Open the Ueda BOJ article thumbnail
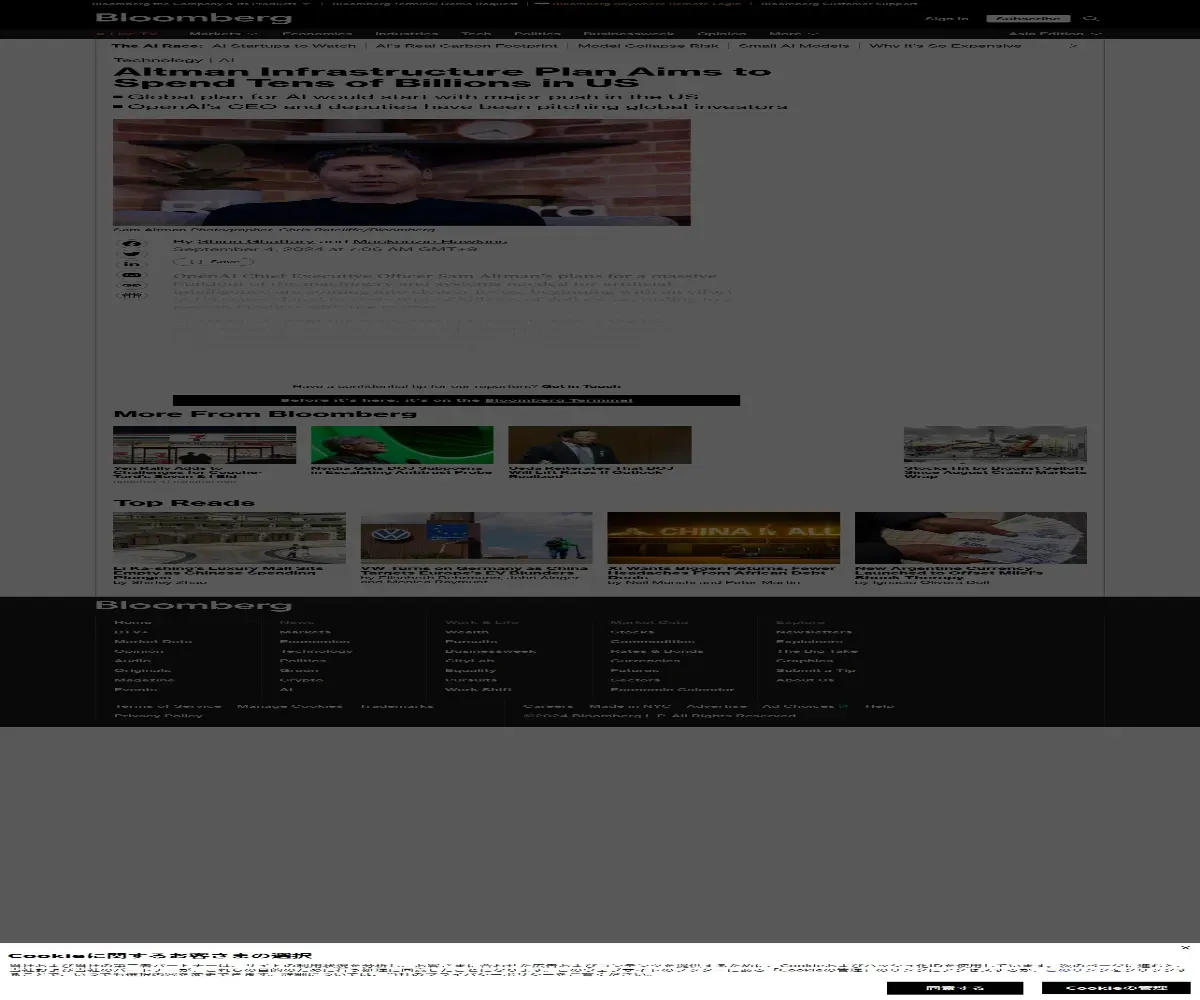This screenshot has height=1000, width=1200. point(600,445)
